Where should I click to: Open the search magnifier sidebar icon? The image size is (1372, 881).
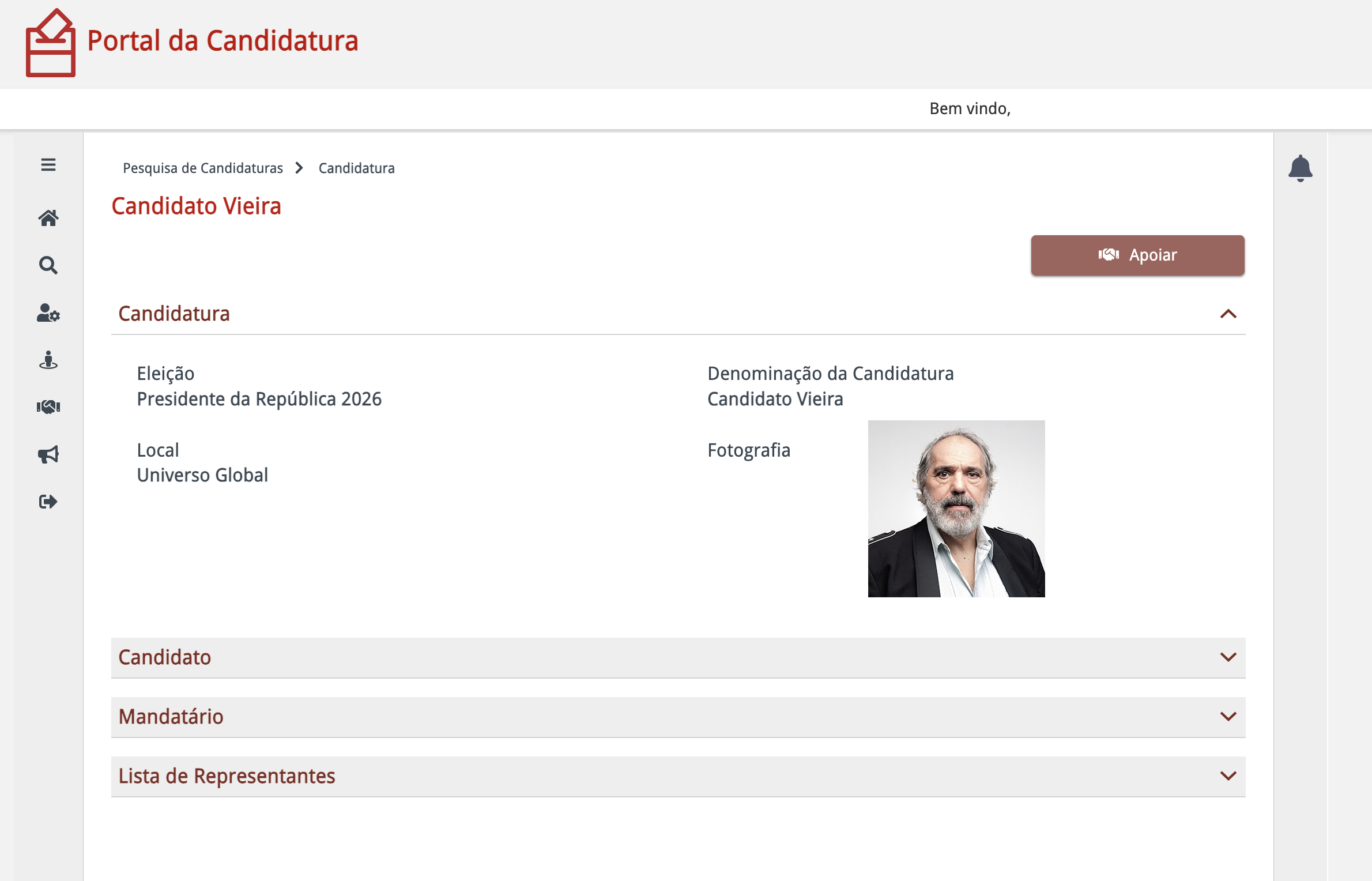[x=48, y=265]
